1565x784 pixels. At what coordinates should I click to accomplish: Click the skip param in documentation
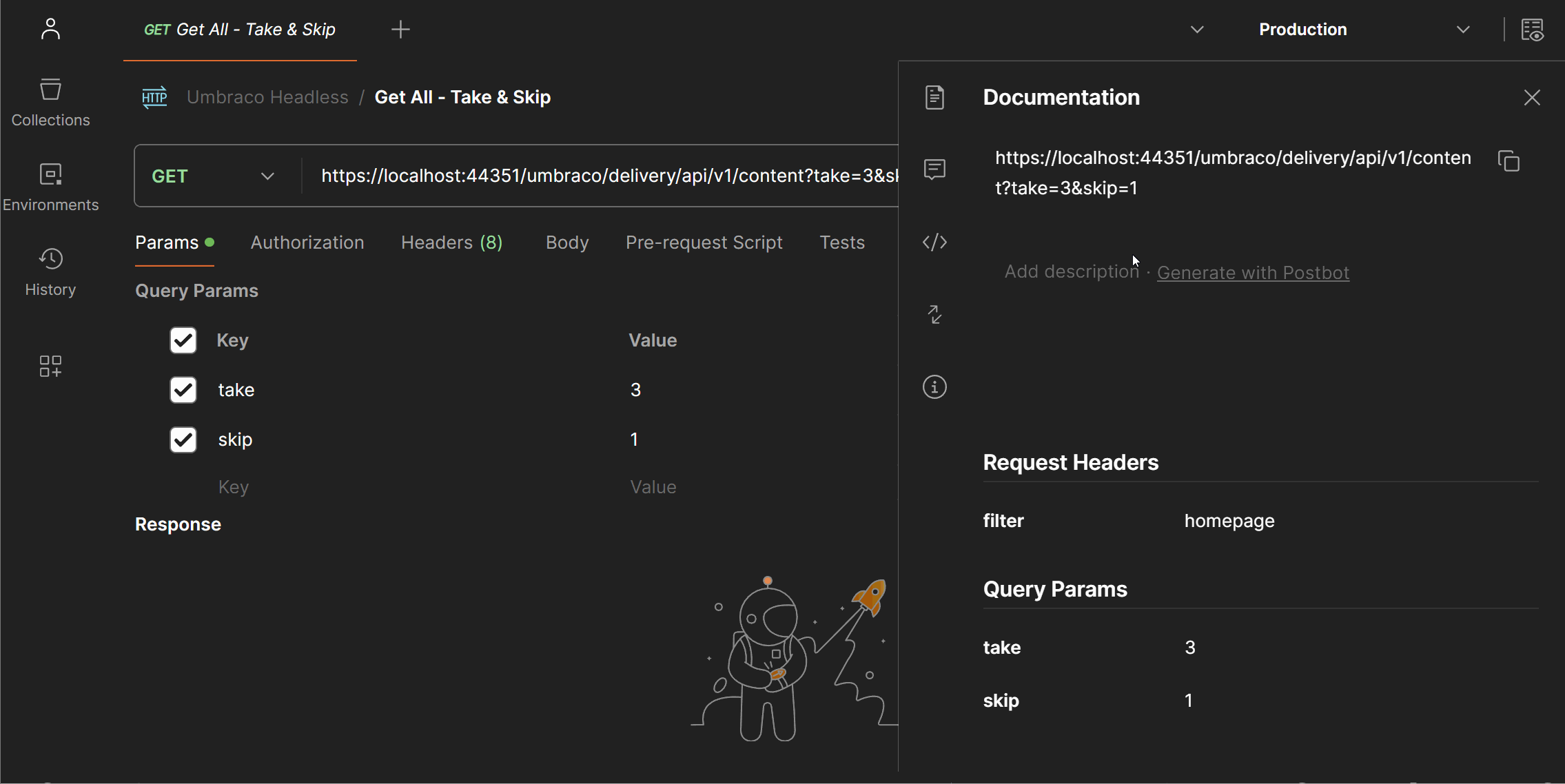pyautogui.click(x=1001, y=701)
